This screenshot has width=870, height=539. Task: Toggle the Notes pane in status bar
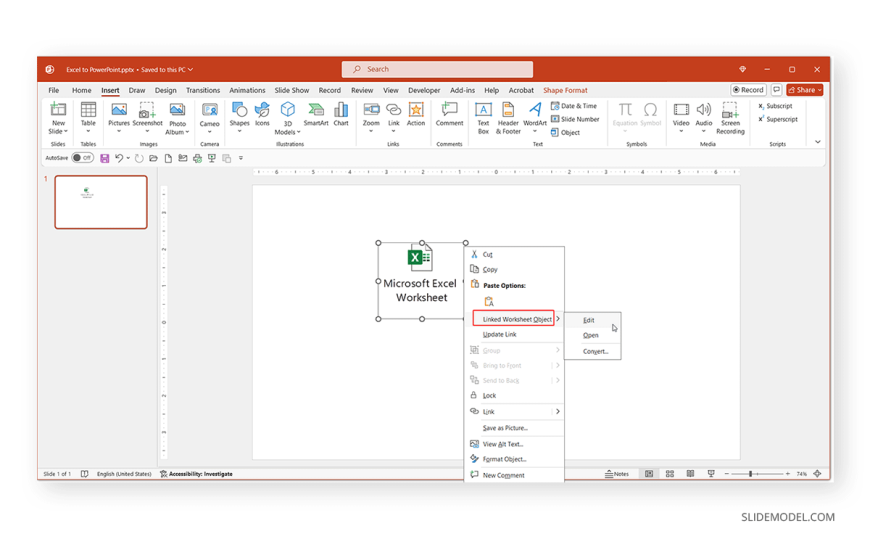coord(617,474)
